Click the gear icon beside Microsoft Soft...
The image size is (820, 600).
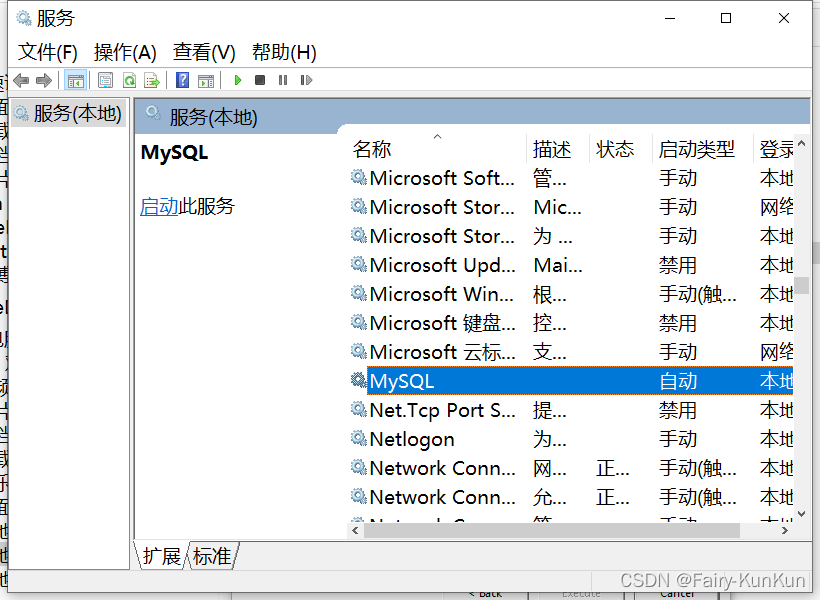coord(358,177)
